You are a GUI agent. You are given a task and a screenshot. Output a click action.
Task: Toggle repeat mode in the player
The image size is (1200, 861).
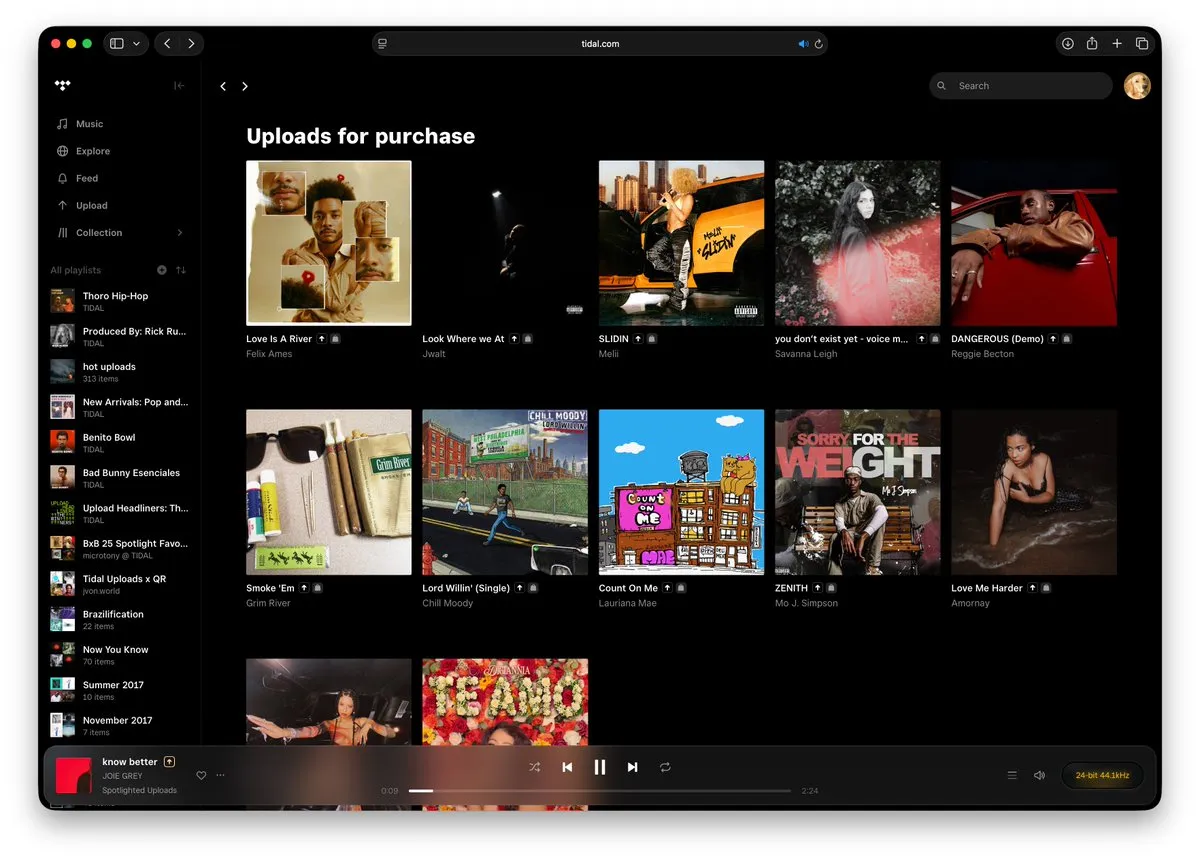[x=664, y=767]
